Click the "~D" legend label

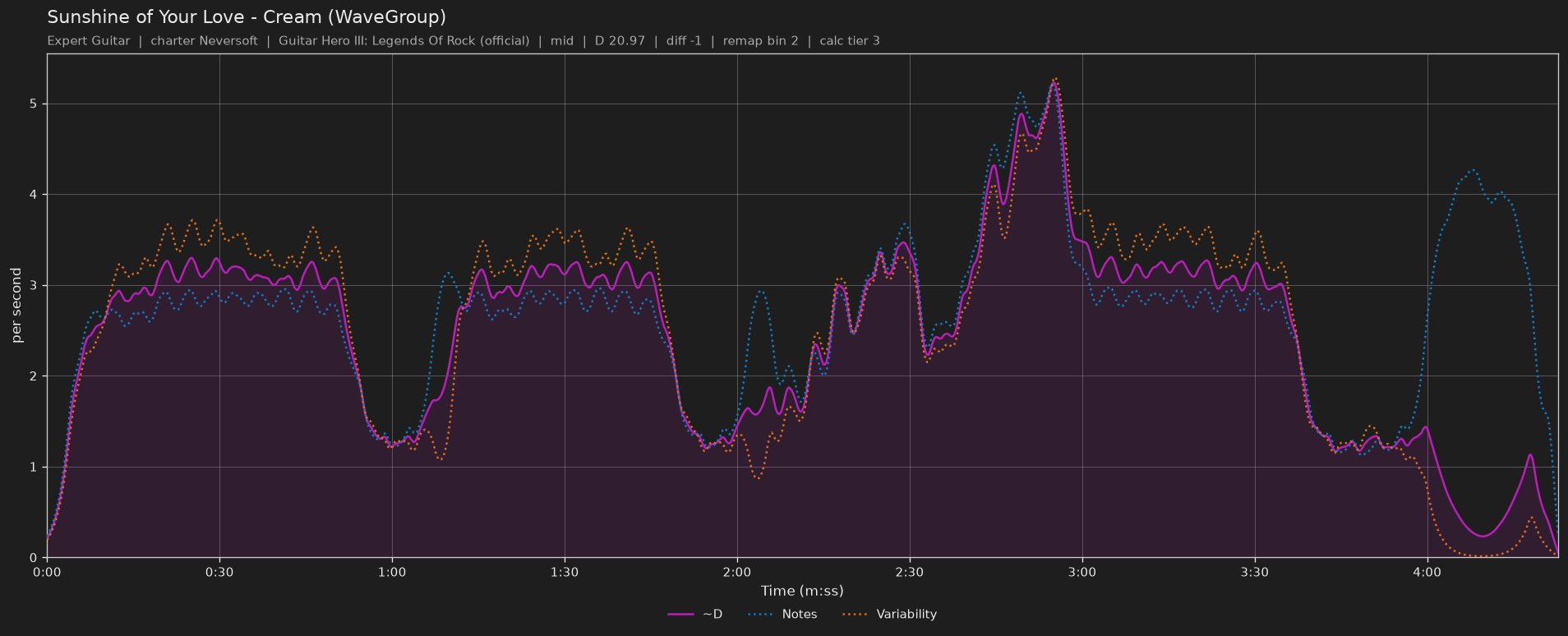[x=713, y=614]
